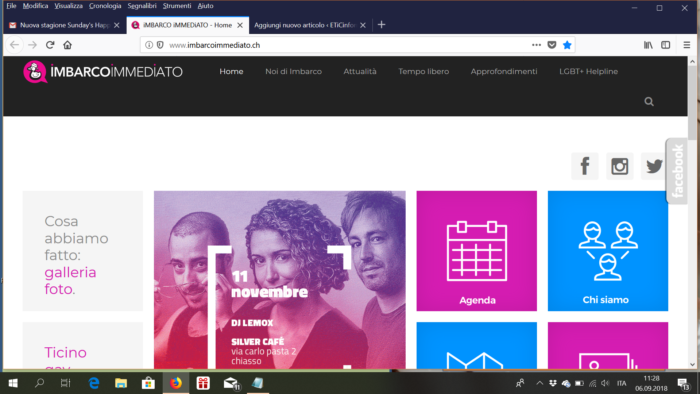Click the bookmark star in address bar
The height and width of the screenshot is (394, 700).
click(567, 45)
